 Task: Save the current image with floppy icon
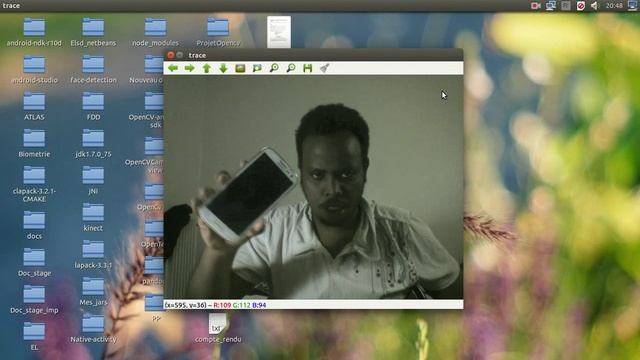click(307, 68)
